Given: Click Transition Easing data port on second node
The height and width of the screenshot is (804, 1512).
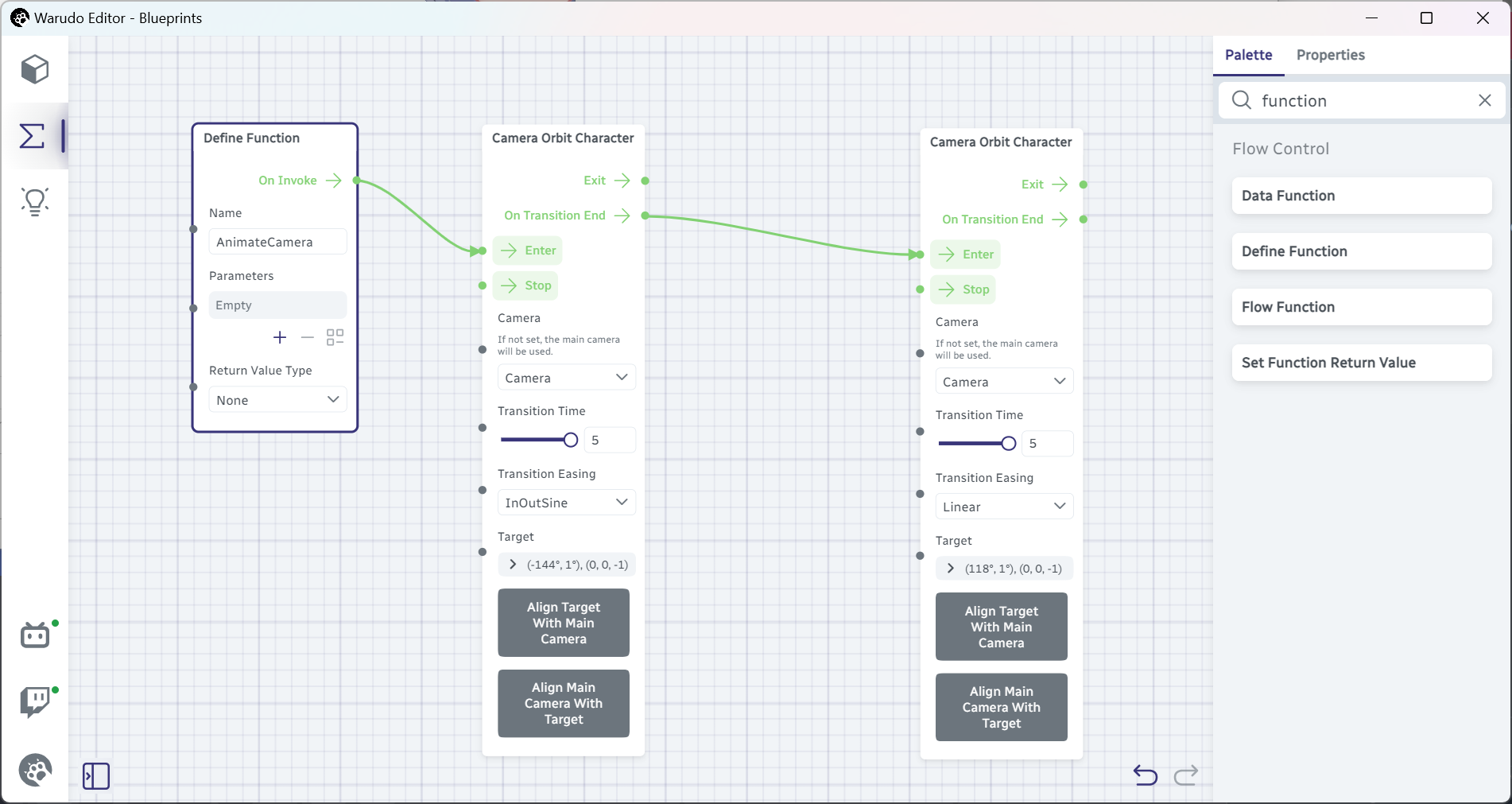Looking at the screenshot, I should point(920,494).
